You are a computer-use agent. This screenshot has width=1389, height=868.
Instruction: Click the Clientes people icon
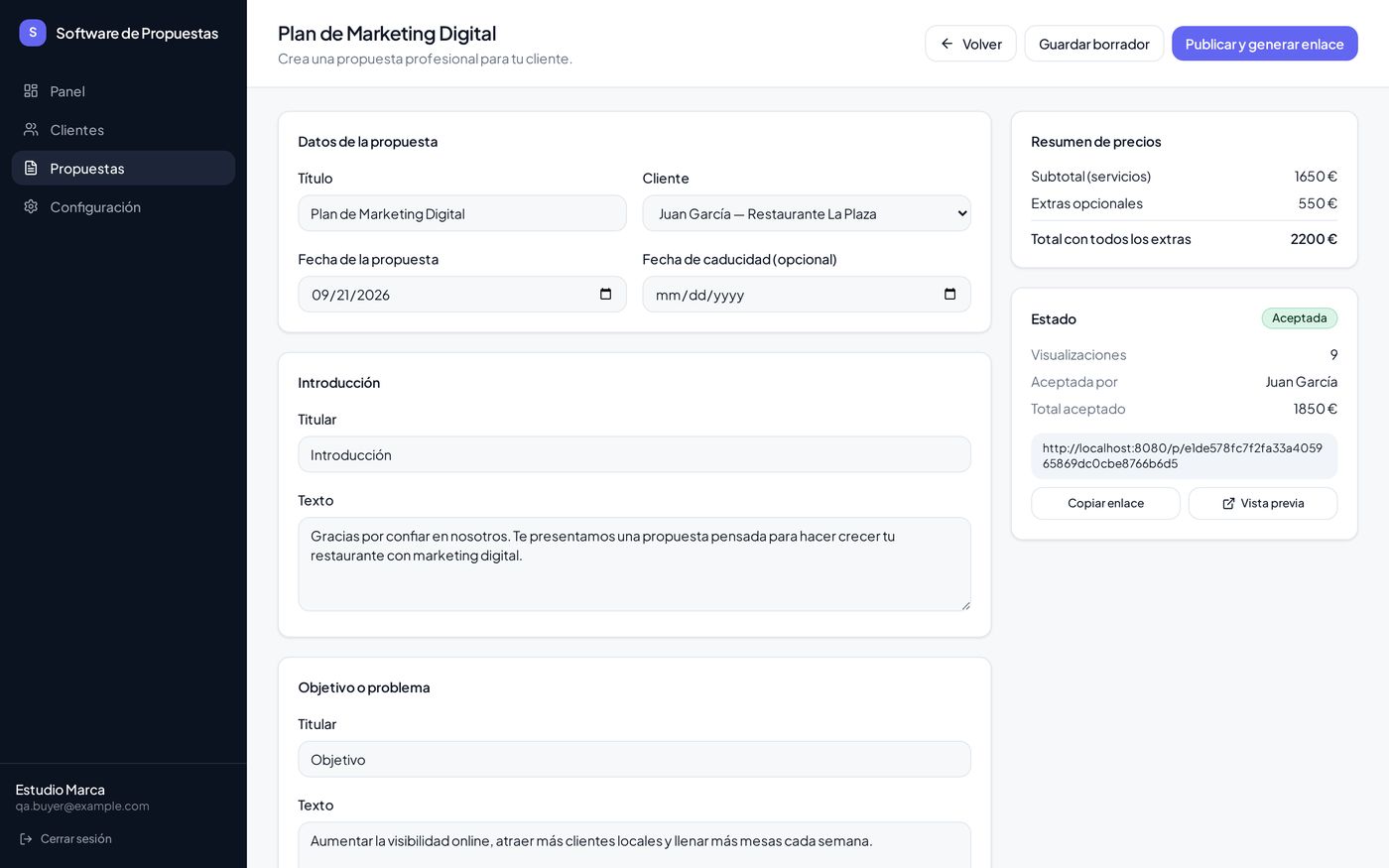tap(31, 130)
